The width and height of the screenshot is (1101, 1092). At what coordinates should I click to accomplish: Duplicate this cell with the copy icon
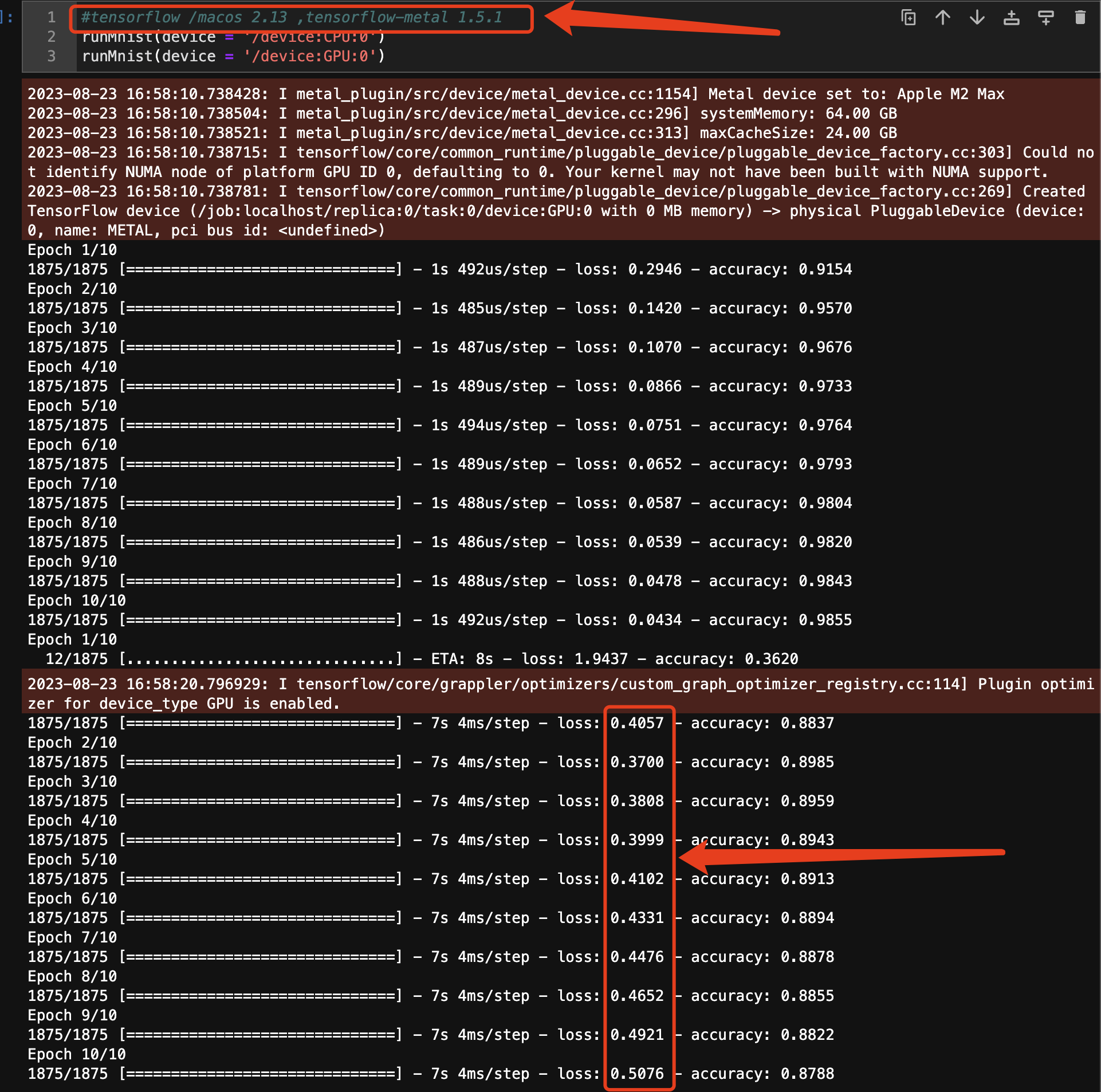(909, 18)
